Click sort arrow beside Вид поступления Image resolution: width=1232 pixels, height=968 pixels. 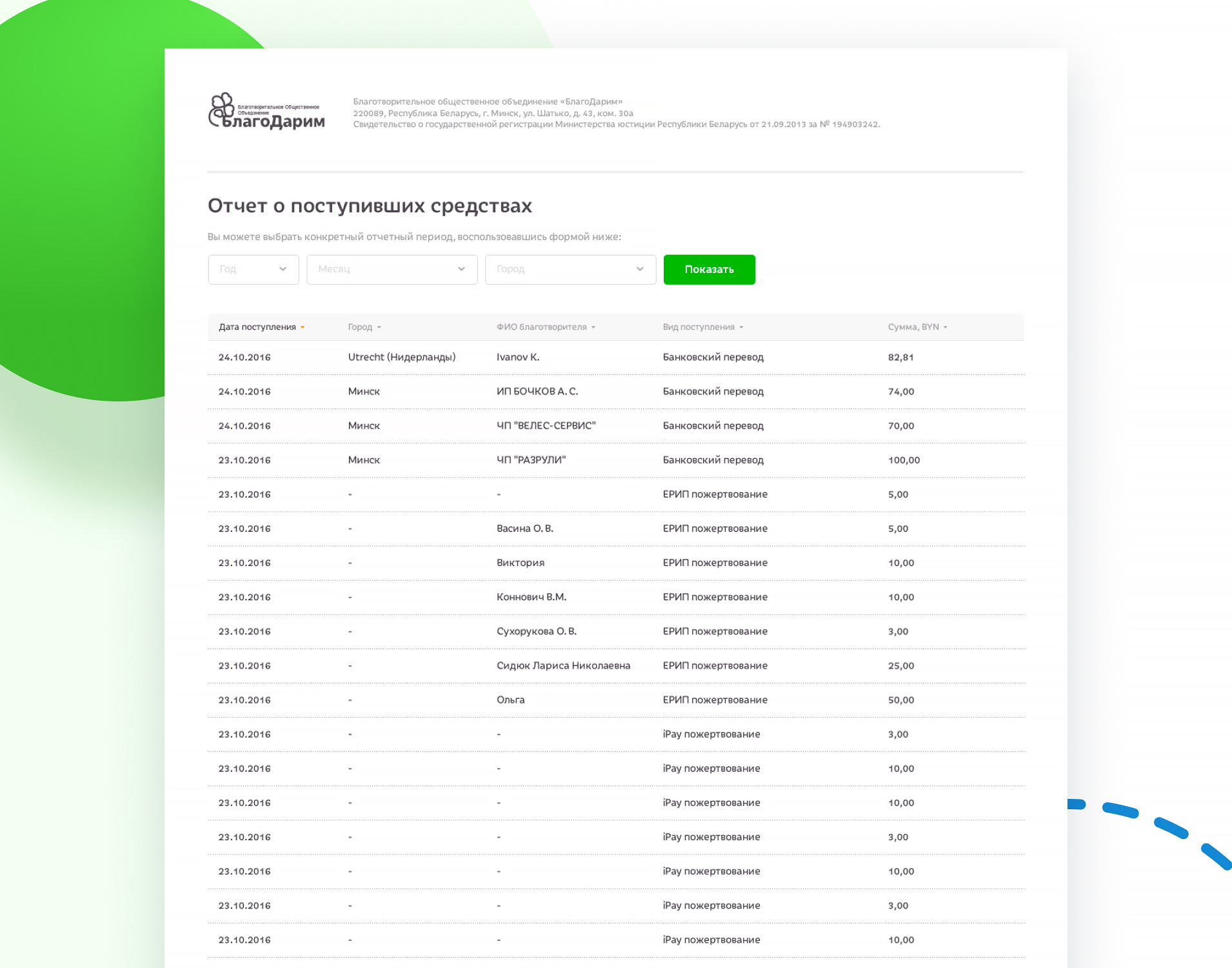pos(741,328)
